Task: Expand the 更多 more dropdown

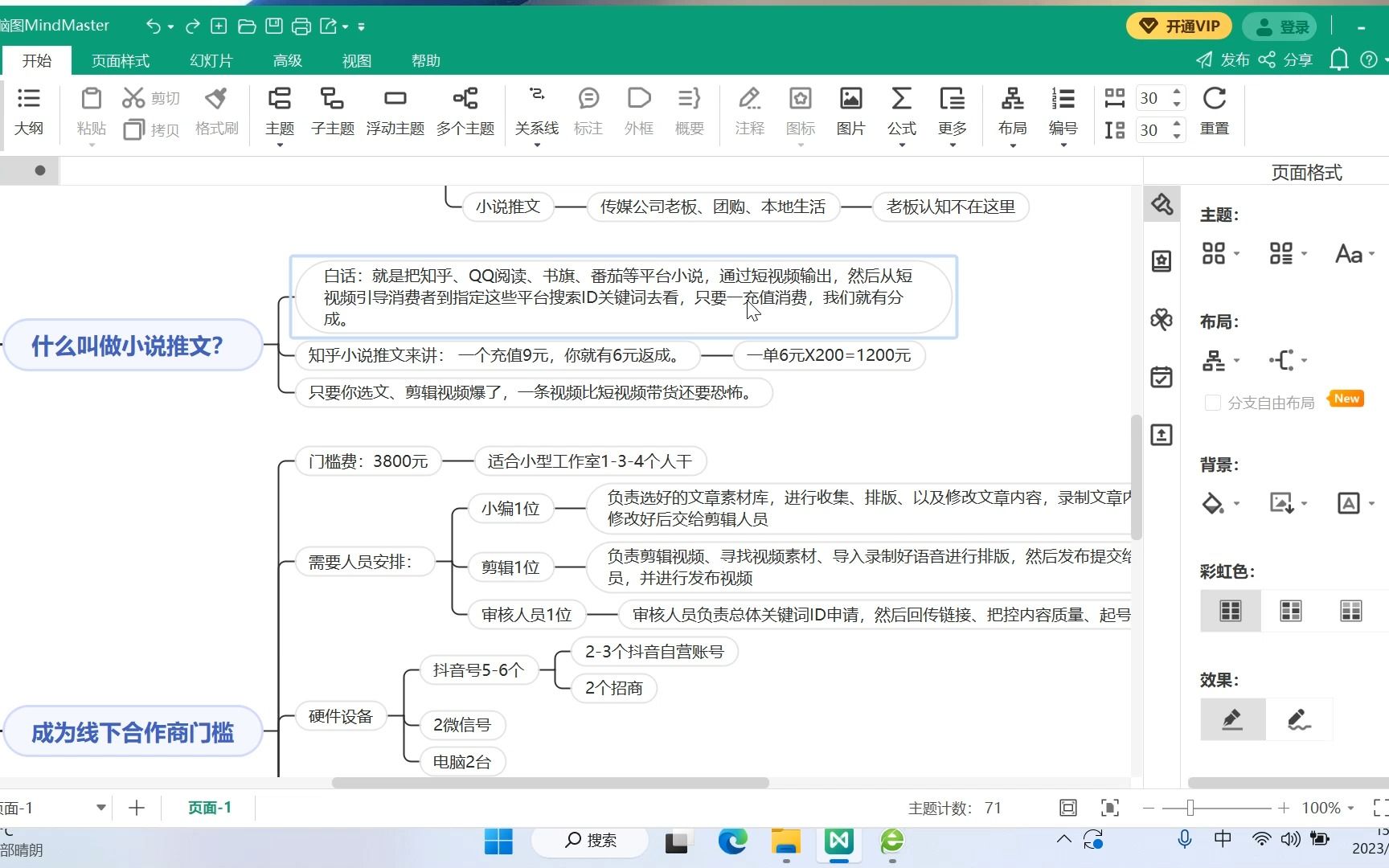Action: coord(953,145)
